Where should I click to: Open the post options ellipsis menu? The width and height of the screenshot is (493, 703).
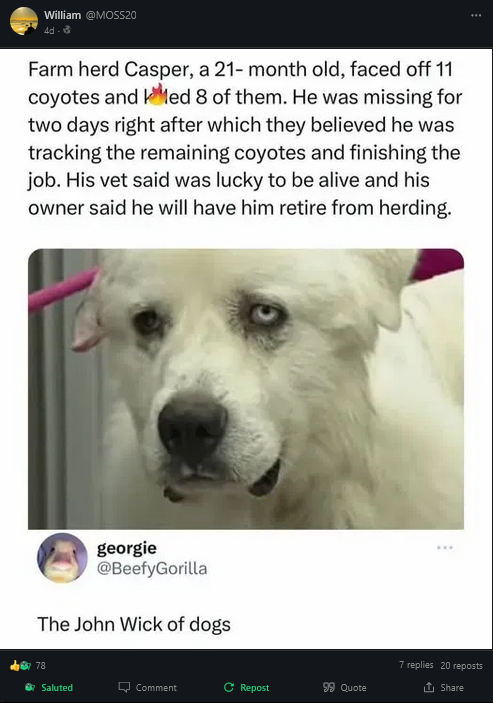tap(476, 15)
